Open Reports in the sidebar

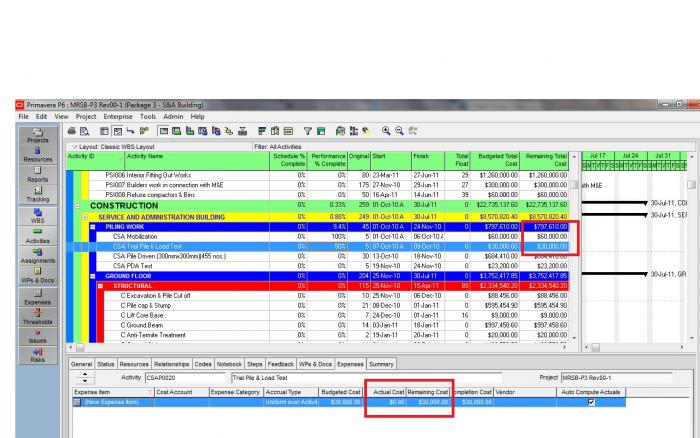(38, 175)
